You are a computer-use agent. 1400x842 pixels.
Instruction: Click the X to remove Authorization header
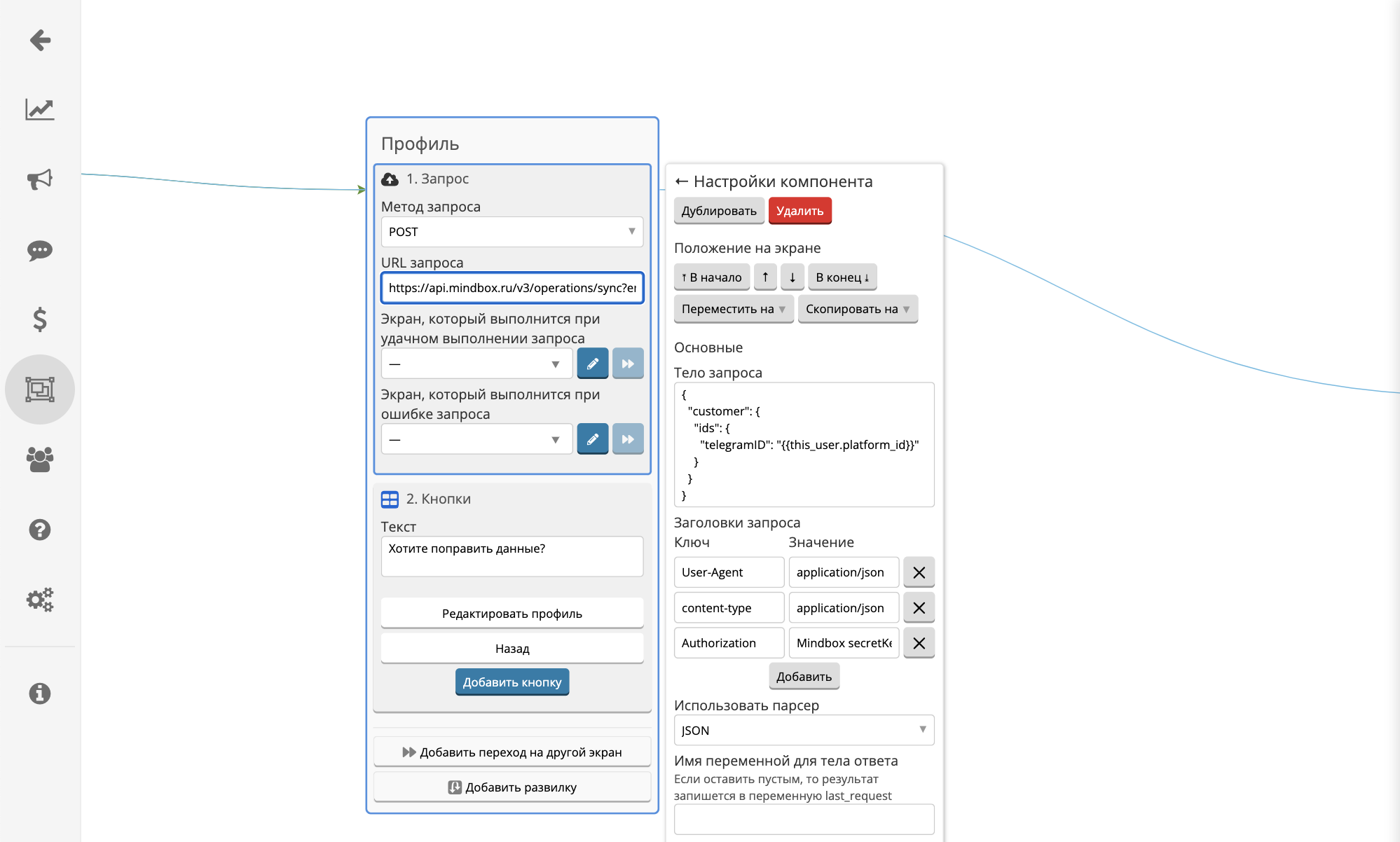click(x=918, y=642)
